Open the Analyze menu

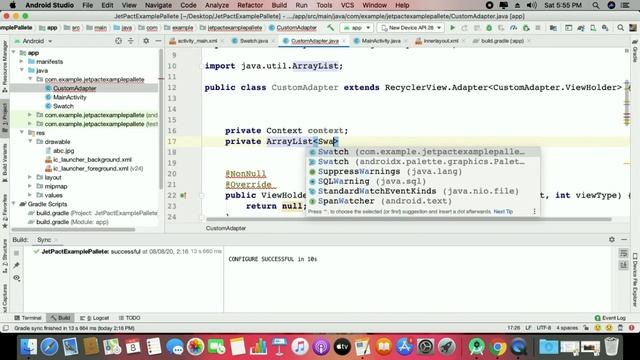point(217,5)
